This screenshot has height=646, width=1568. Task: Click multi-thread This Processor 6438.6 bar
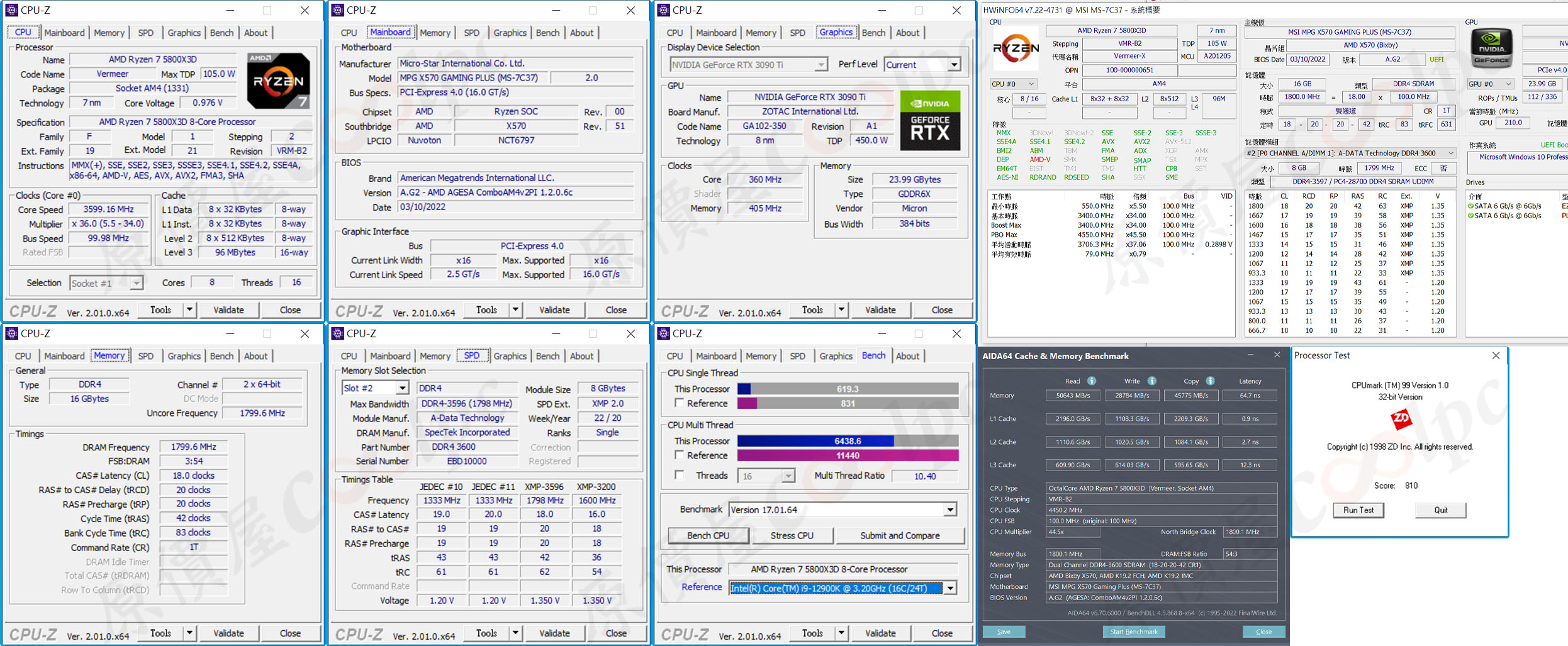tap(848, 441)
